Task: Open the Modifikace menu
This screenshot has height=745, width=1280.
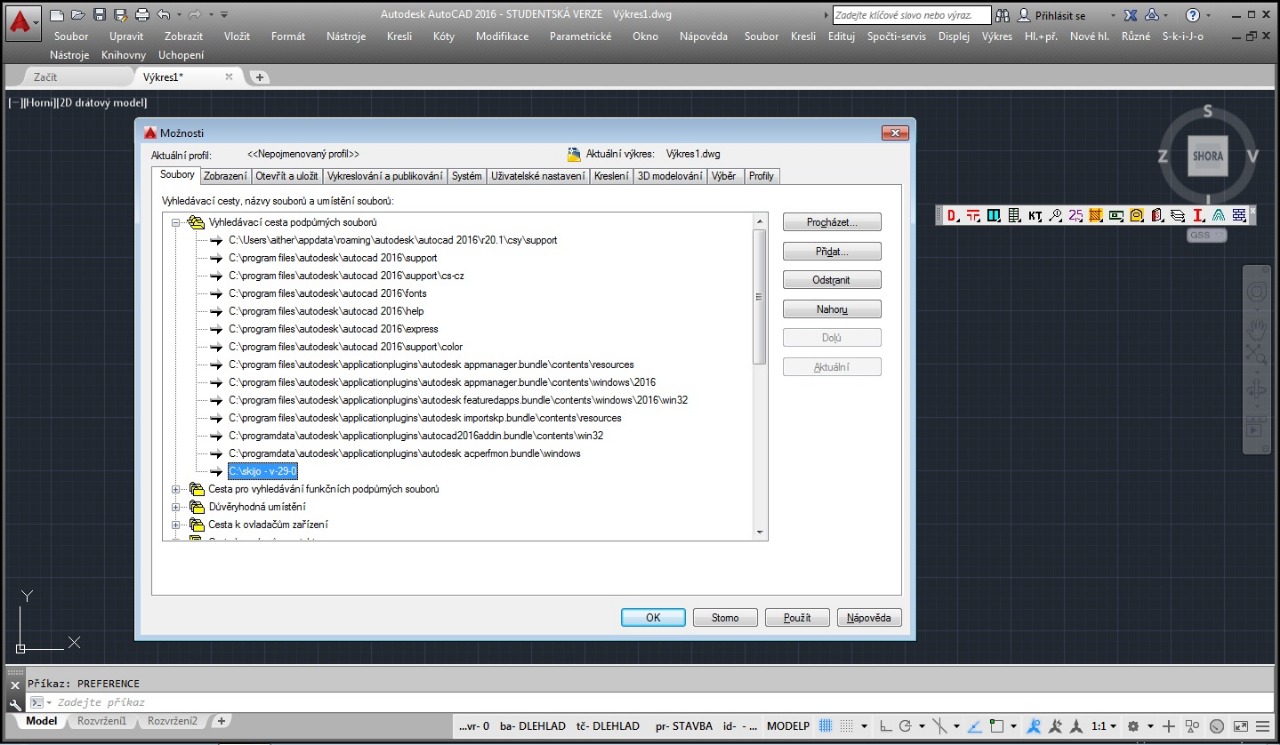Action: pos(502,36)
